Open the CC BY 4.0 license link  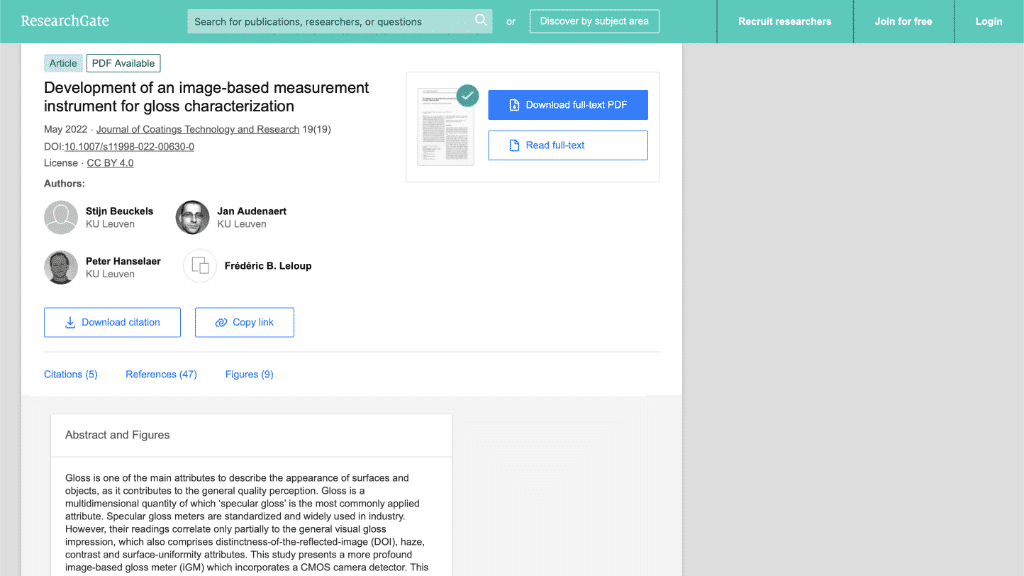pyautogui.click(x=110, y=163)
